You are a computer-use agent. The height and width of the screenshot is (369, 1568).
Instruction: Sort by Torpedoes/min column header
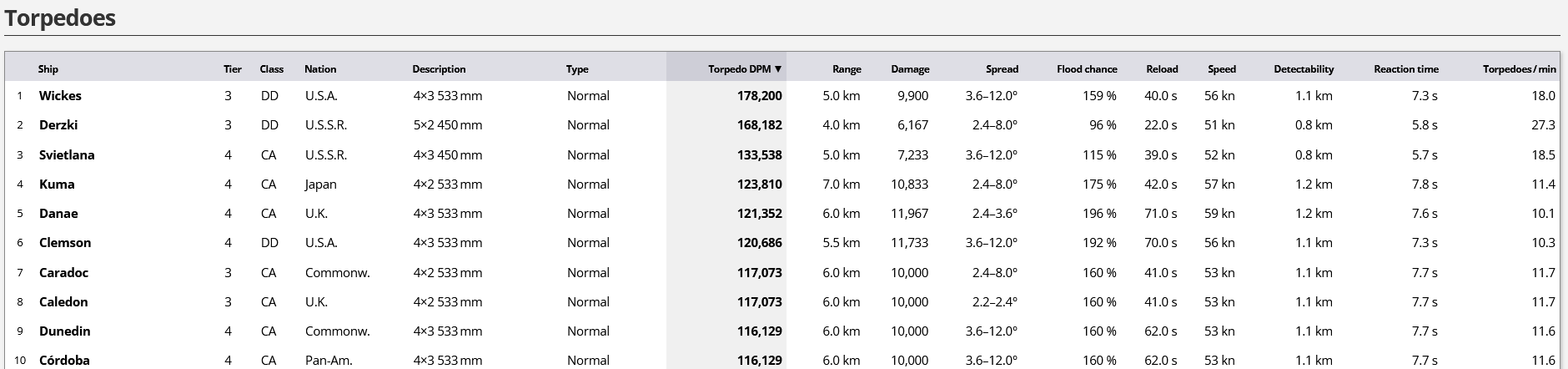pyautogui.click(x=1519, y=69)
